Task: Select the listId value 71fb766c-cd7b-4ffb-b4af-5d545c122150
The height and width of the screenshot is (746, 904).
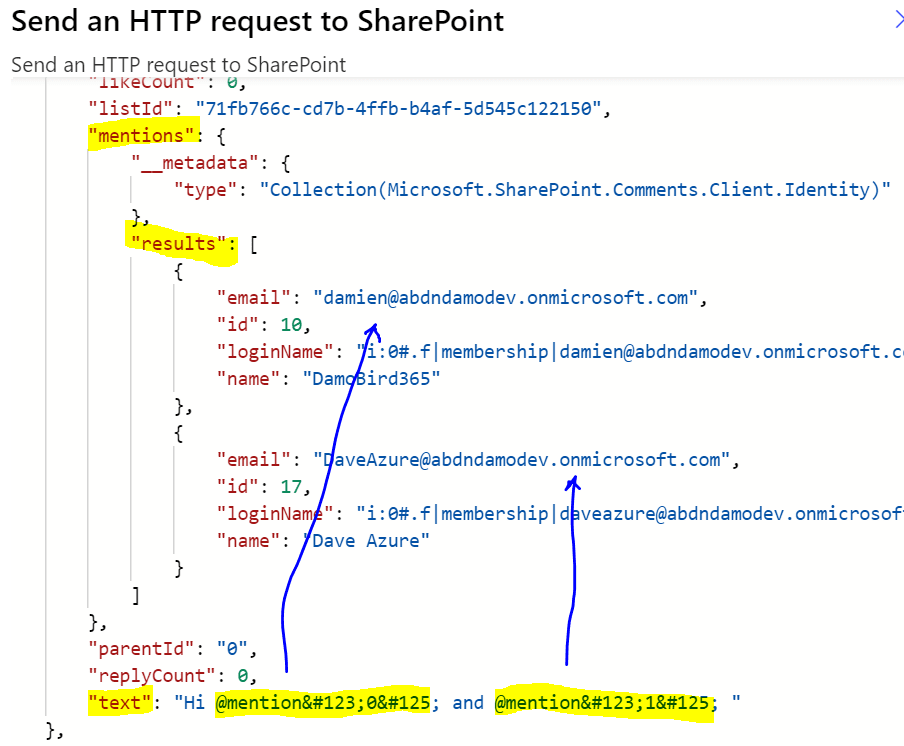Action: tap(398, 108)
